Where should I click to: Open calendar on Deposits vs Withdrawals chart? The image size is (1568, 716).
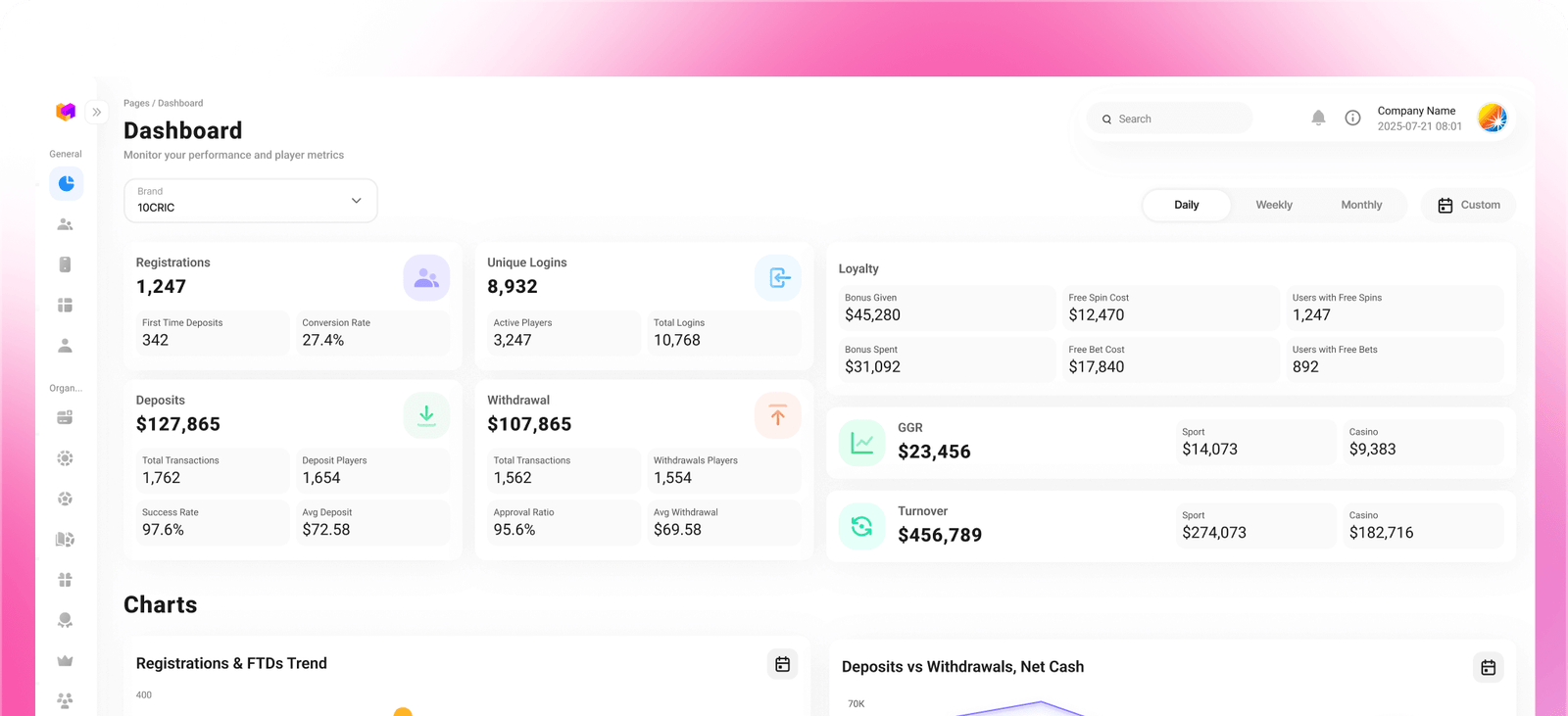1488,667
